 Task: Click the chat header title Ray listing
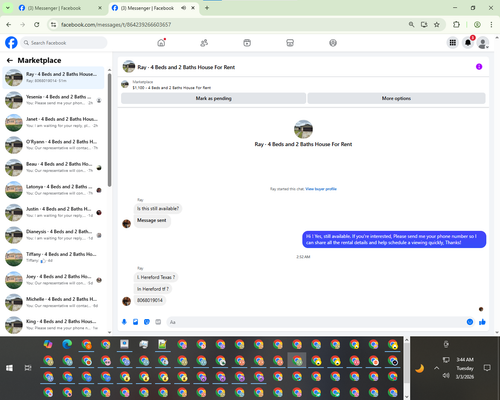(x=186, y=67)
